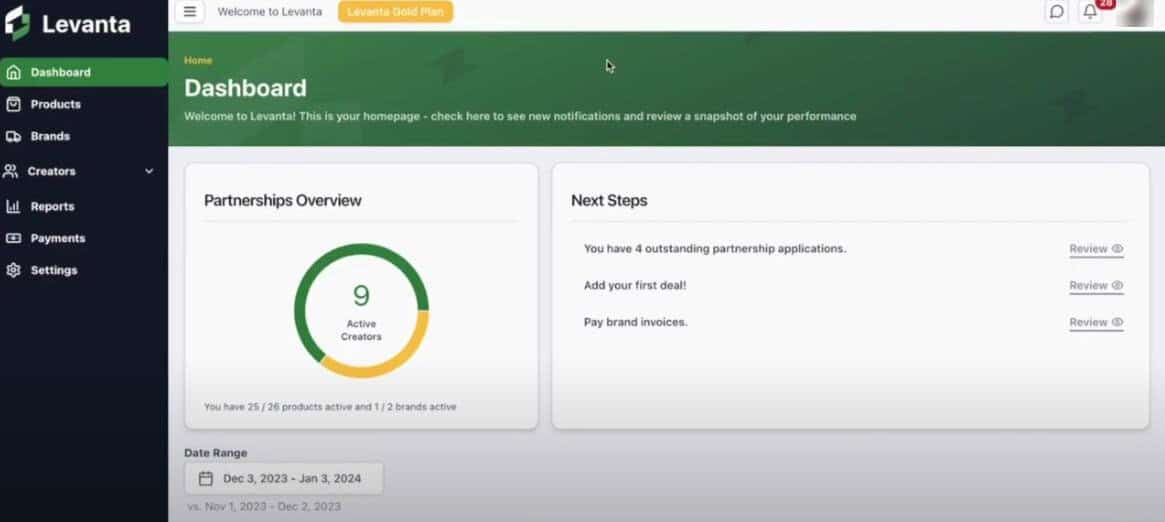Review outstanding partnership applications
Screen dimensions: 1165x522
[x=1095, y=249]
